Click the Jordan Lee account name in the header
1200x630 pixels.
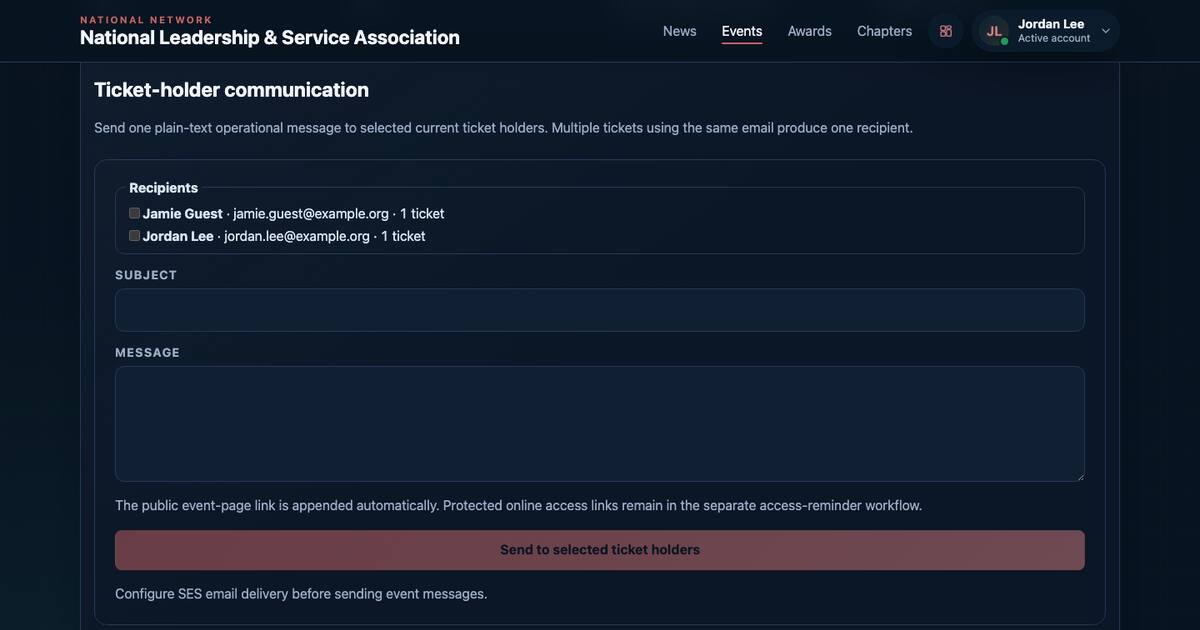1051,24
